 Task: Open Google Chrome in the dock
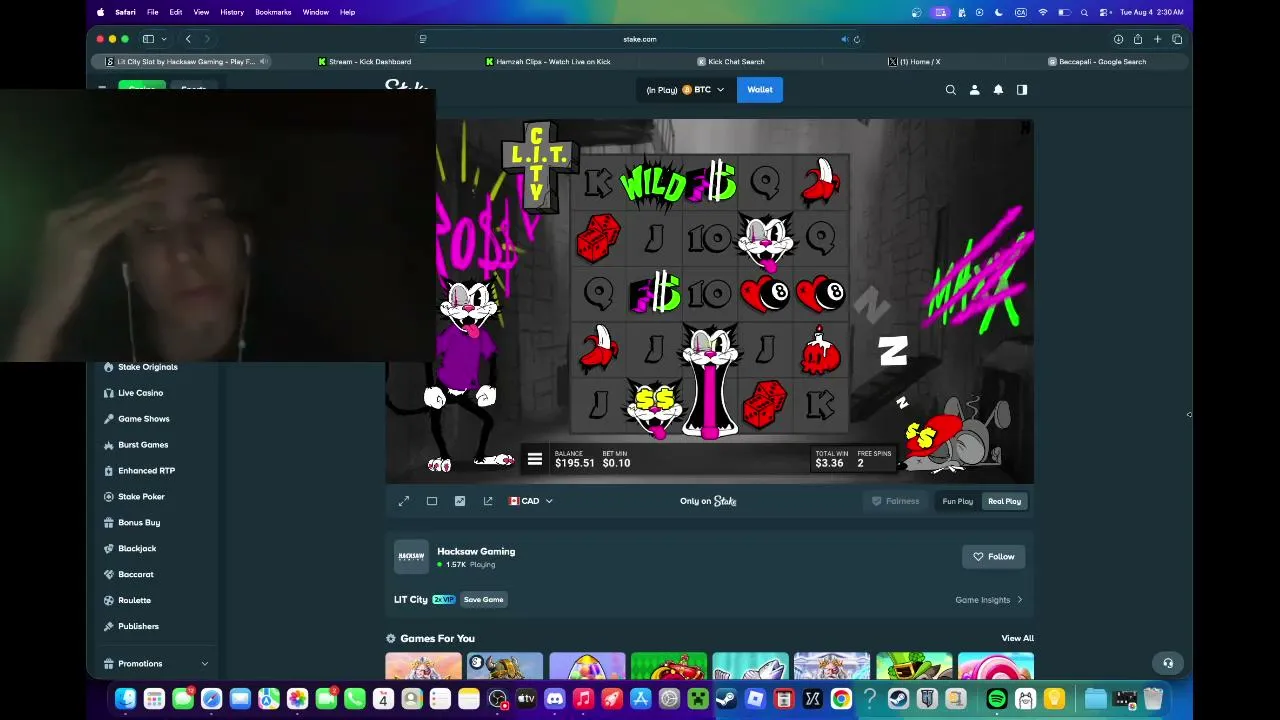click(x=841, y=699)
